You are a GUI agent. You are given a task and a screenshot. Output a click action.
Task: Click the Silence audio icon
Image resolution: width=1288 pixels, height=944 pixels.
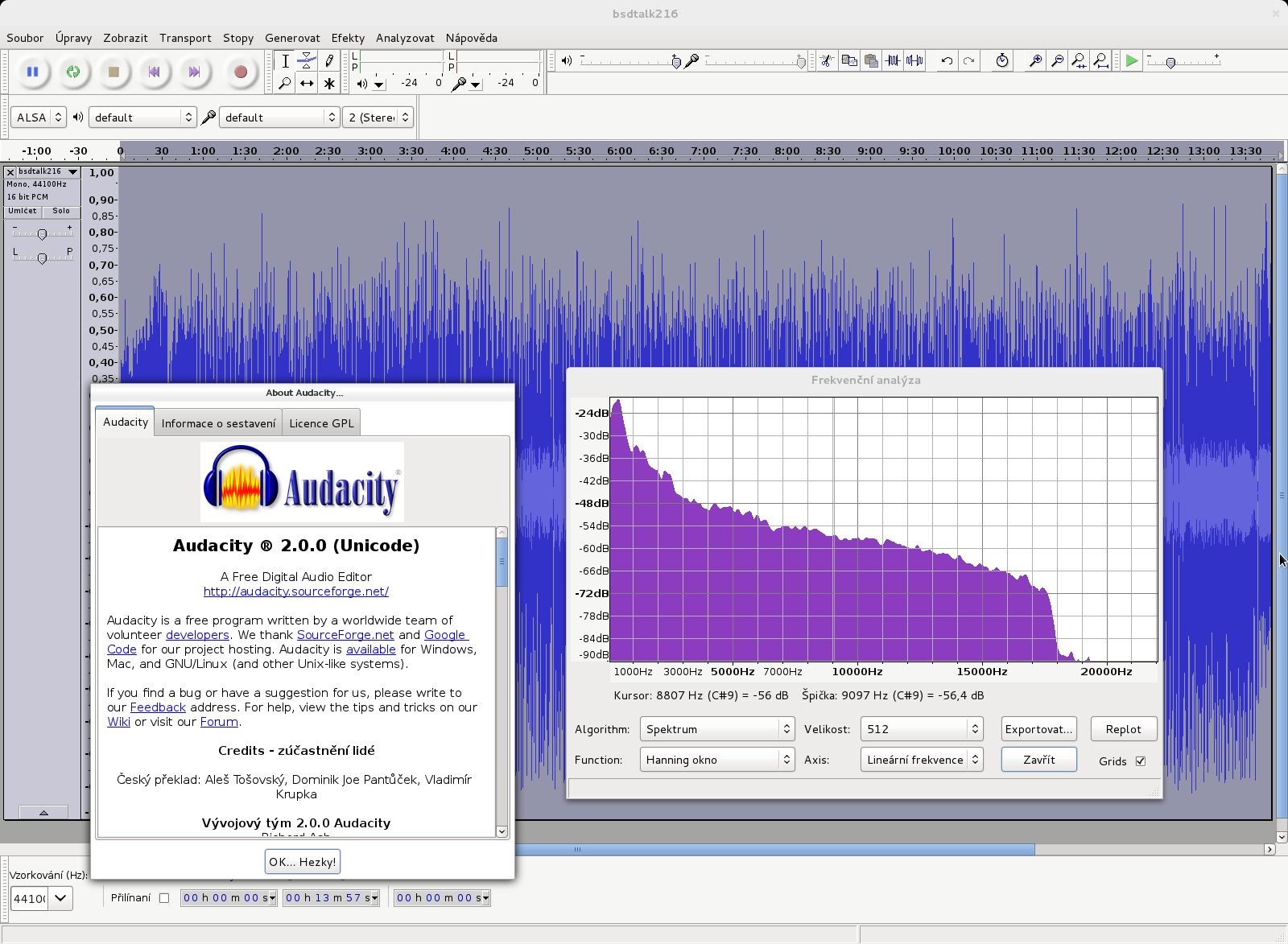tap(914, 60)
